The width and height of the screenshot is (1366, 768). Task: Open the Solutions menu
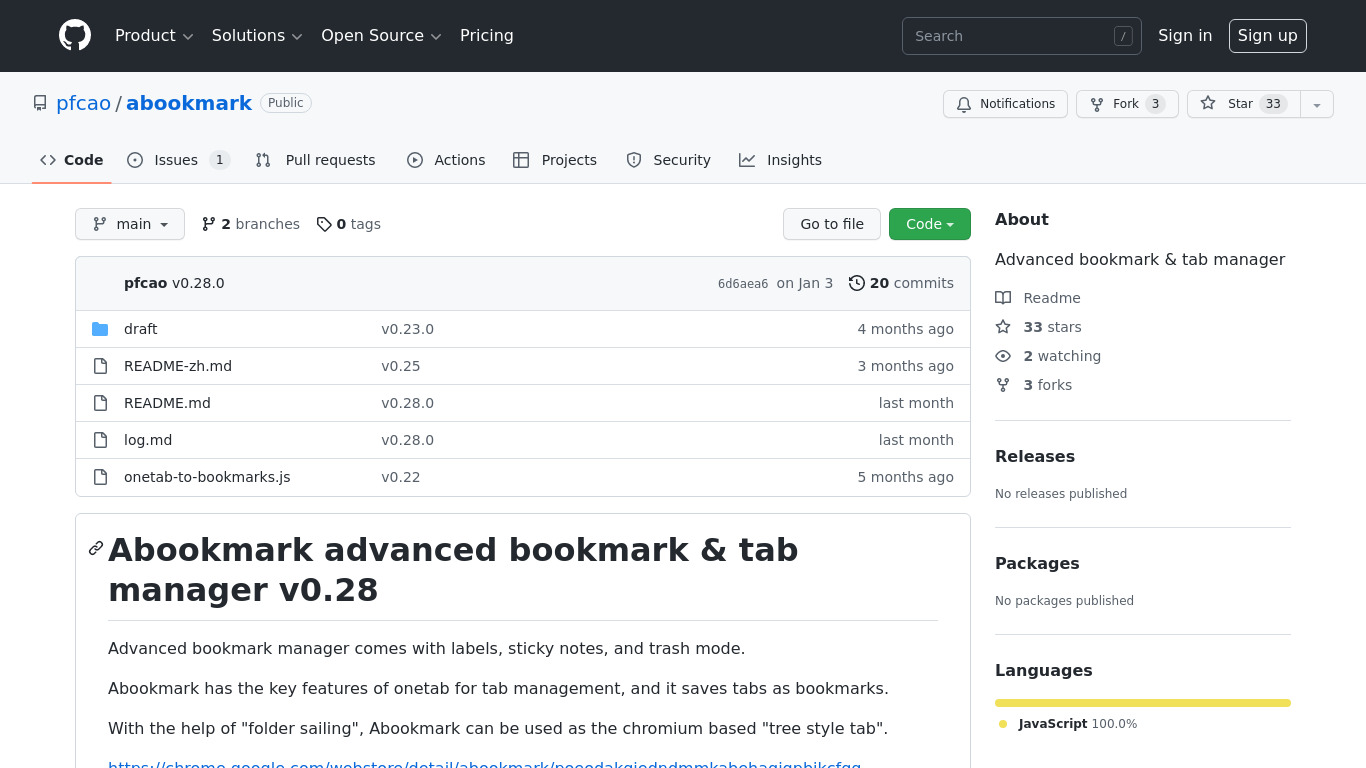pyautogui.click(x=257, y=36)
